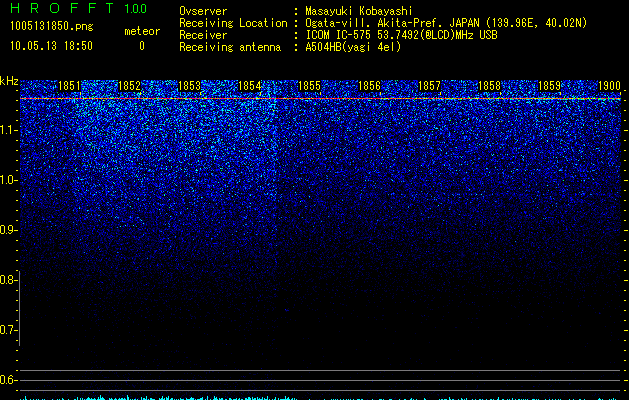The height and width of the screenshot is (400, 629).
Task: Click the 1858 time marker
Action: 489,86
